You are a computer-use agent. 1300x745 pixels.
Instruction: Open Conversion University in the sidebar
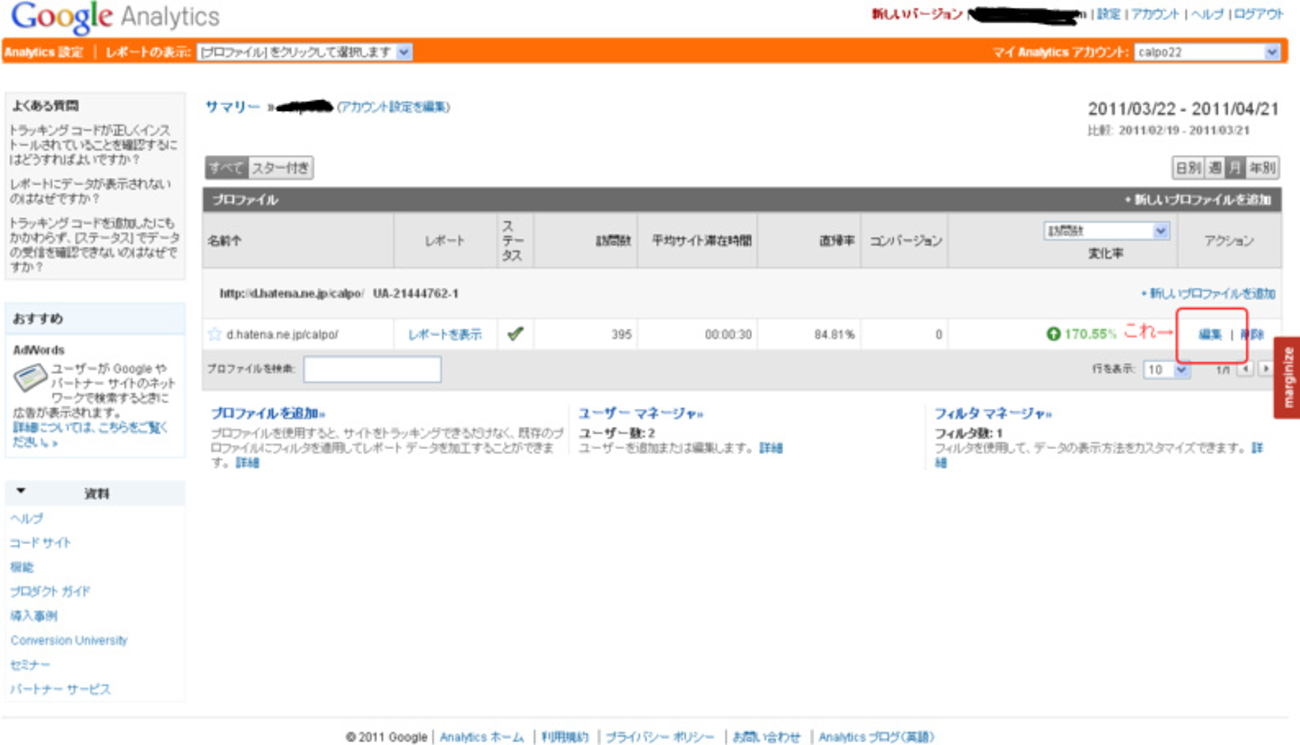[69, 640]
